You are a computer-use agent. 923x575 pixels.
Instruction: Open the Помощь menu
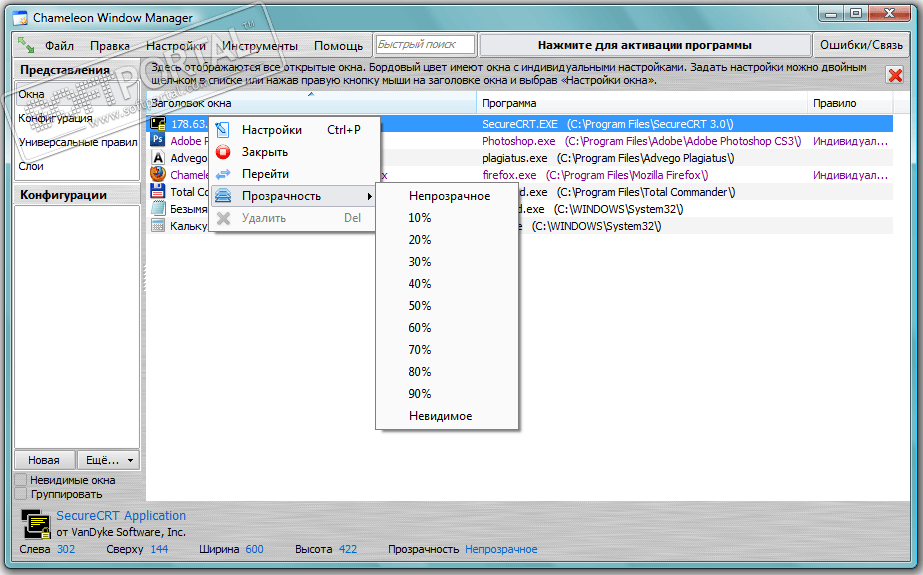[338, 45]
